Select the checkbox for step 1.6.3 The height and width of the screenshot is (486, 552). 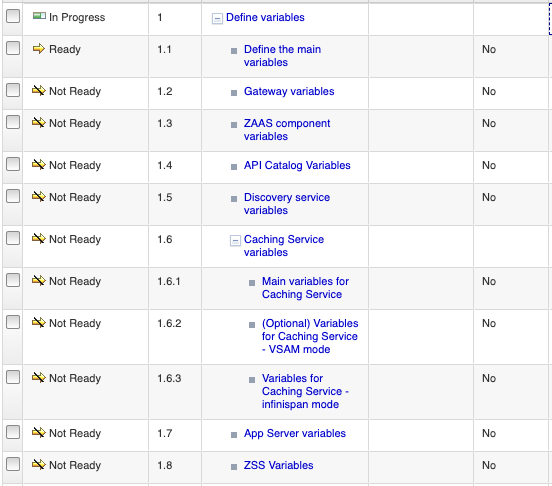click(13, 377)
